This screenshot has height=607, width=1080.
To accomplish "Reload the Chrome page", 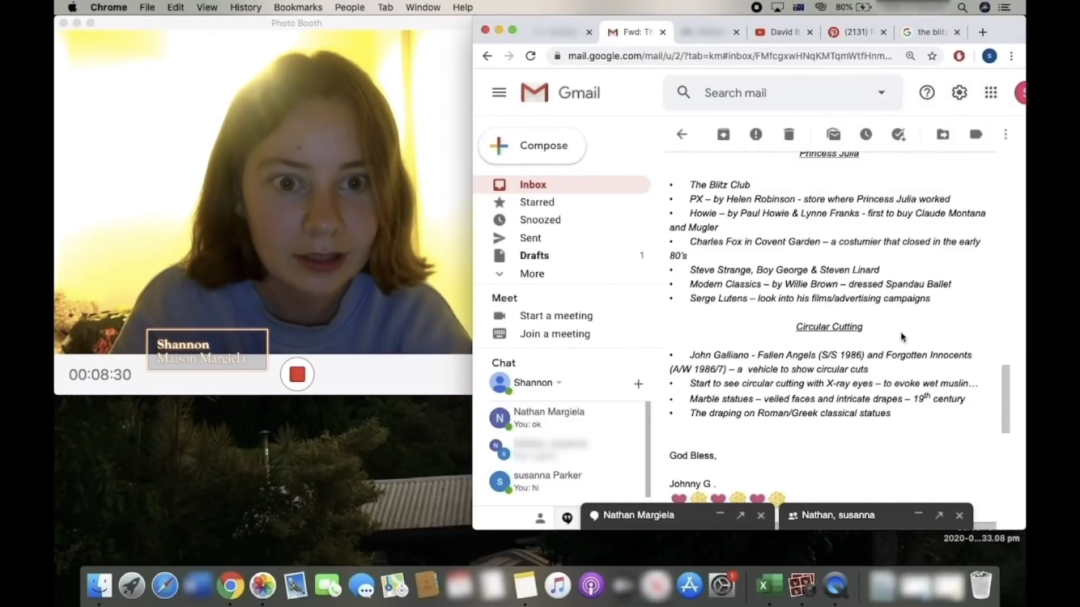I will tap(530, 56).
